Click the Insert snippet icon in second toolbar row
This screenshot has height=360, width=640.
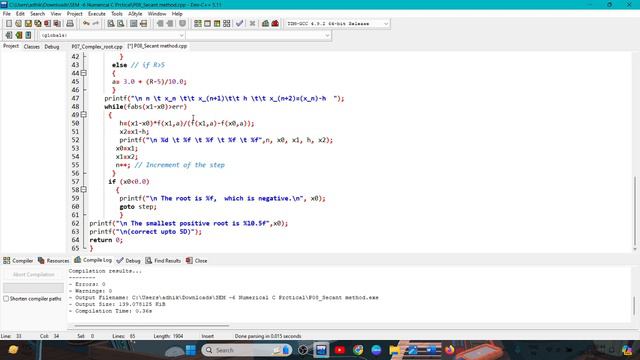pyautogui.click(x=9, y=35)
